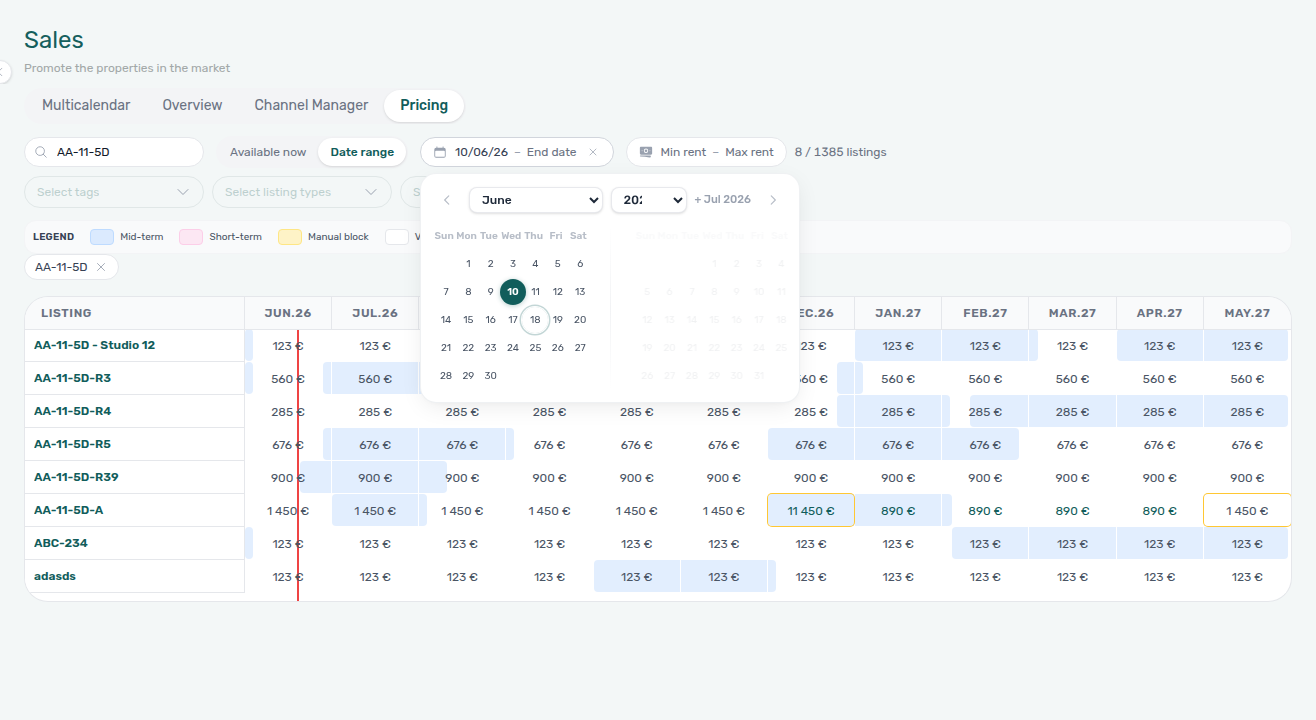
Task: Pick June 1 in calendar
Action: (x=468, y=264)
